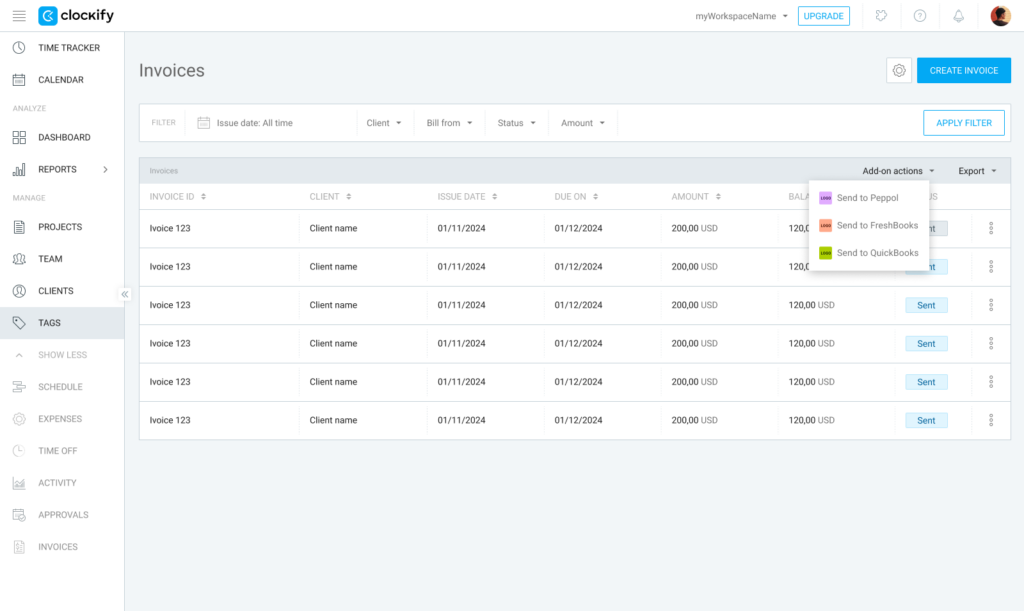Collapse the sidebar using the chevron handle
The width and height of the screenshot is (1024, 611).
(x=125, y=294)
